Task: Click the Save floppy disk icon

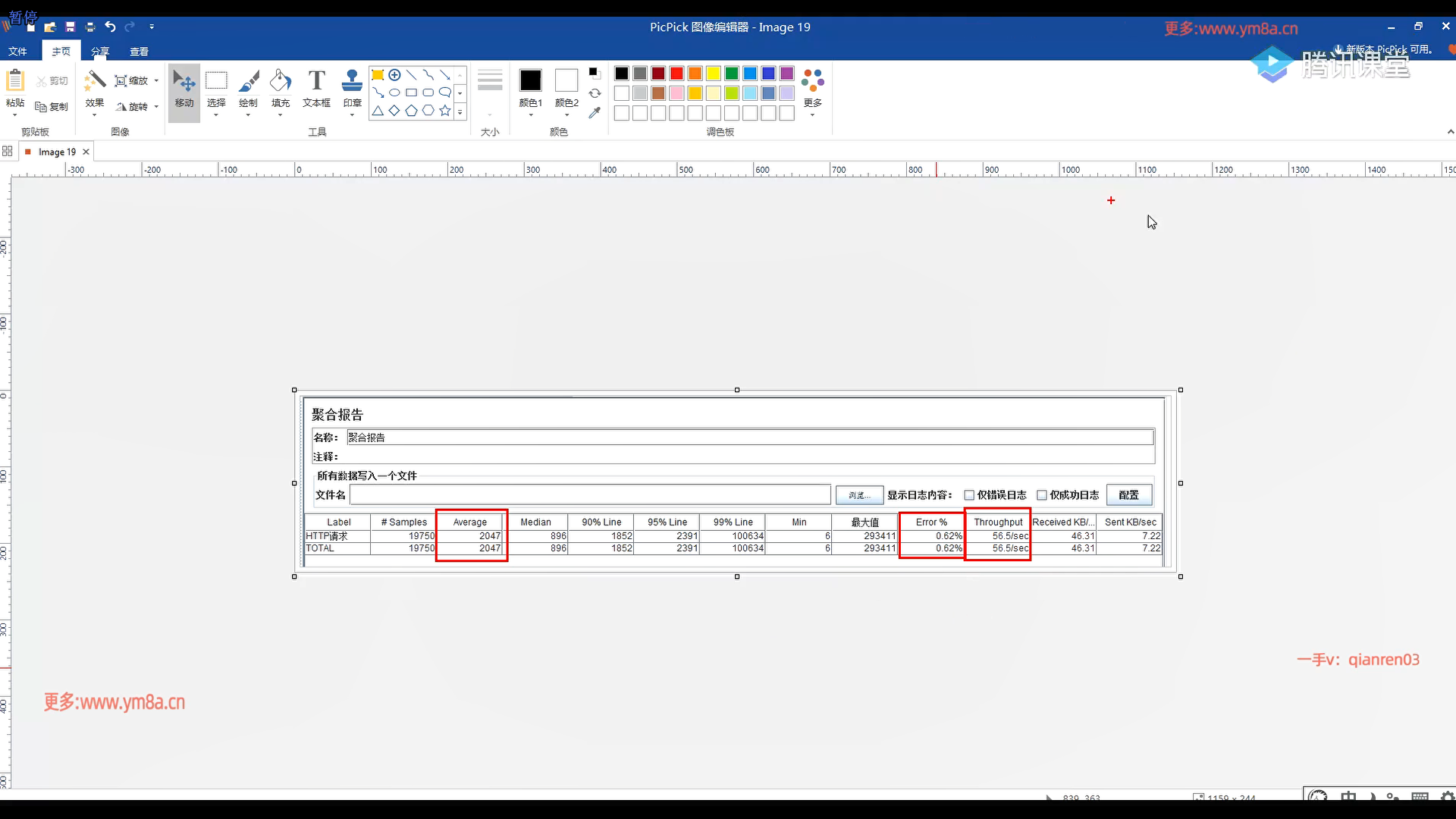Action: point(70,27)
